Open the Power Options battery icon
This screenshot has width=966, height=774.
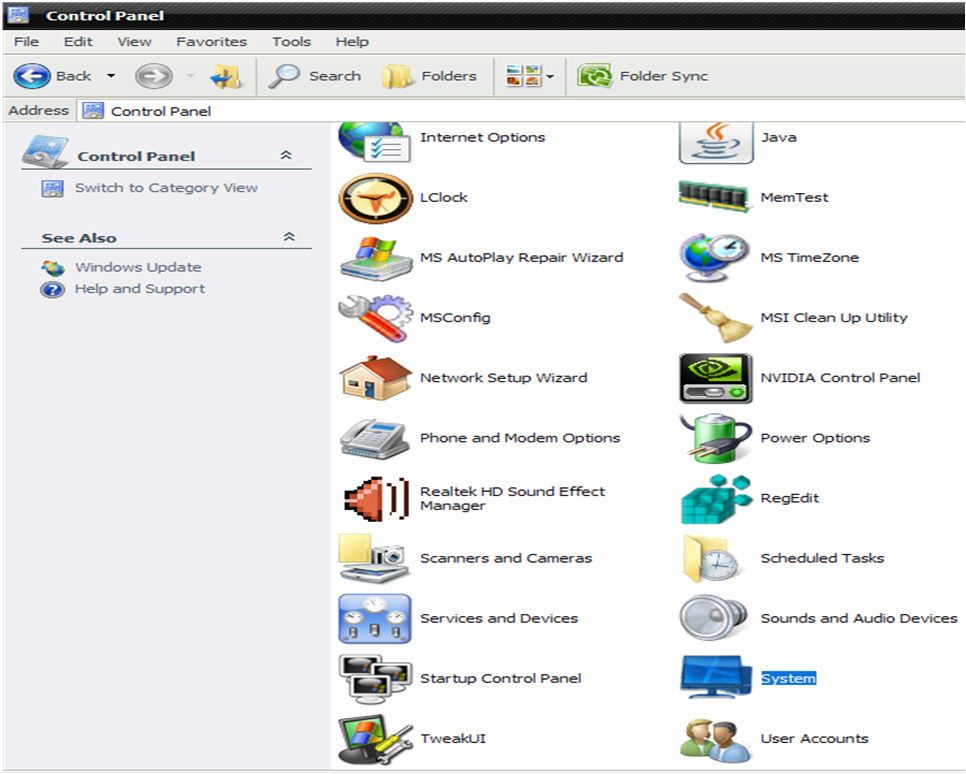tap(716, 438)
